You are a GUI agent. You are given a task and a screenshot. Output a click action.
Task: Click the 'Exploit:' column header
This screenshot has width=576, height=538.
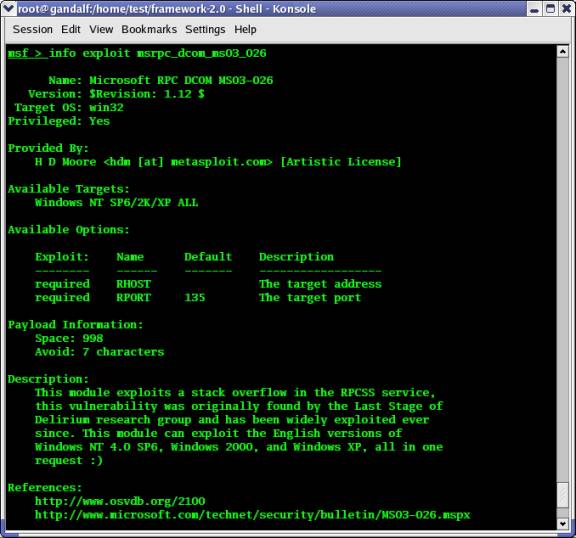point(62,257)
